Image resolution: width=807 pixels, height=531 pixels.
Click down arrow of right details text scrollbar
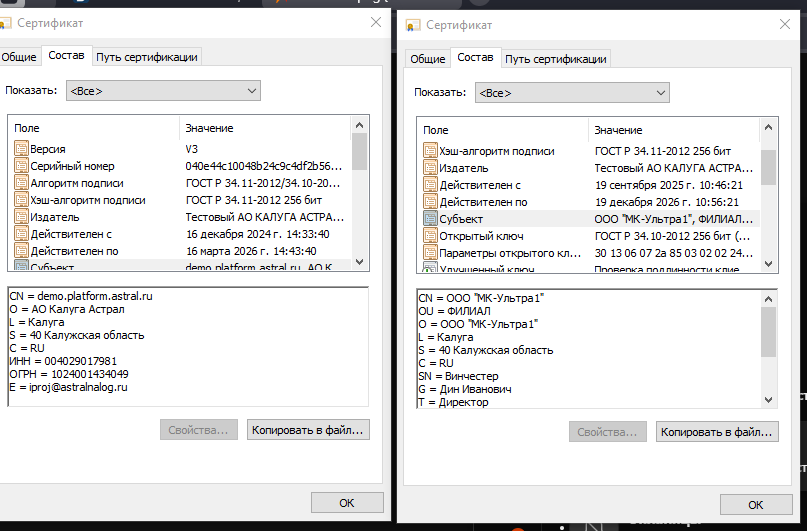point(768,400)
